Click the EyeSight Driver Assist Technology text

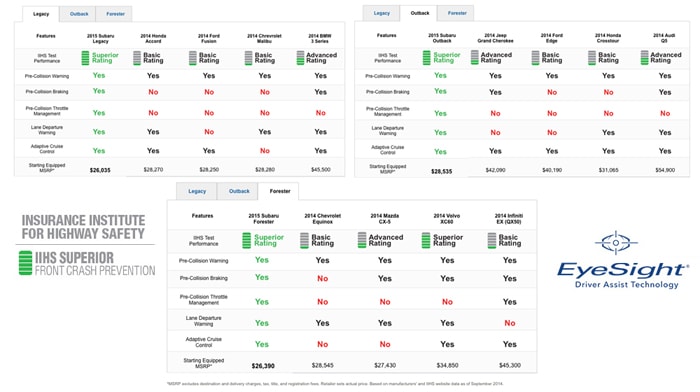point(626,284)
